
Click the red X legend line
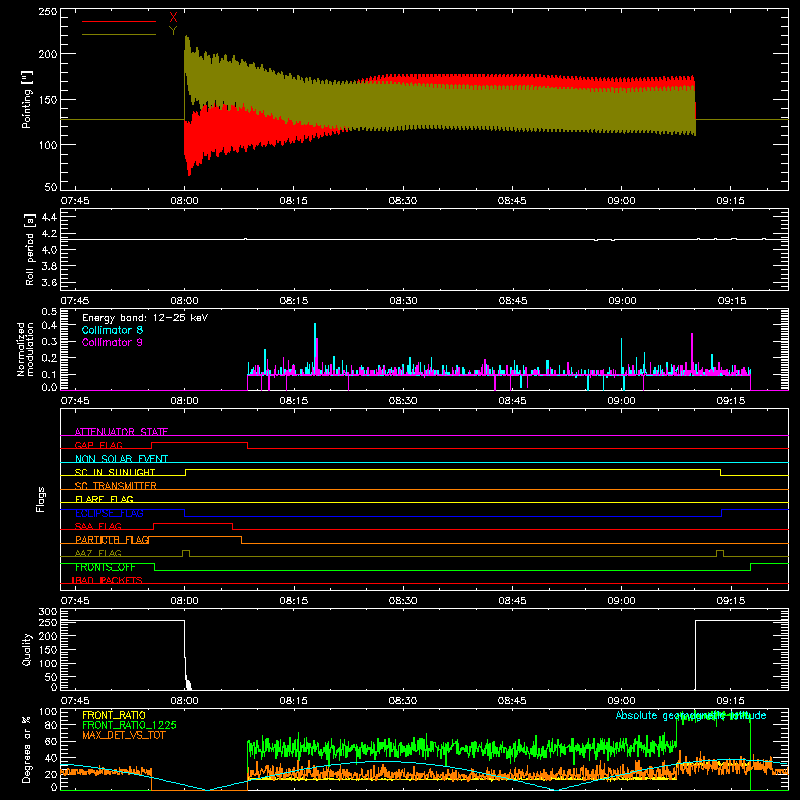tap(119, 21)
